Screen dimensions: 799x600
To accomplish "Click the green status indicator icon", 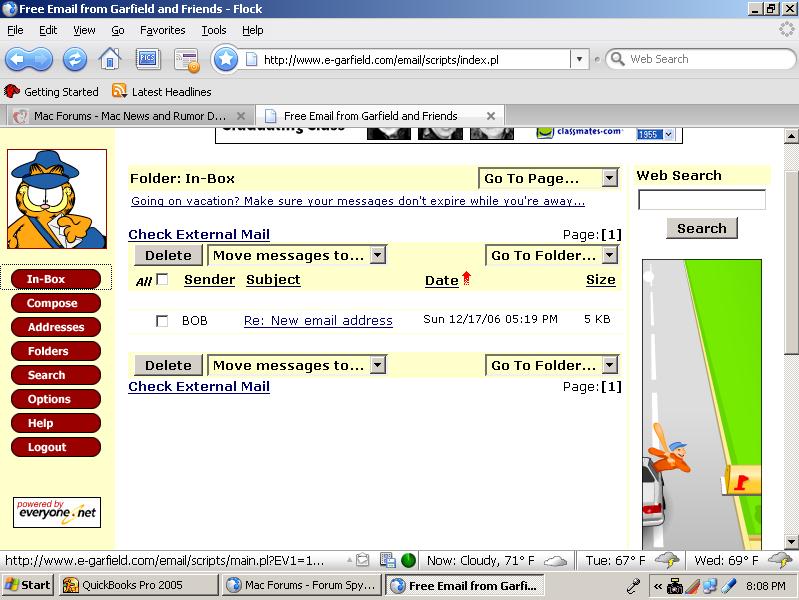I will (408, 560).
